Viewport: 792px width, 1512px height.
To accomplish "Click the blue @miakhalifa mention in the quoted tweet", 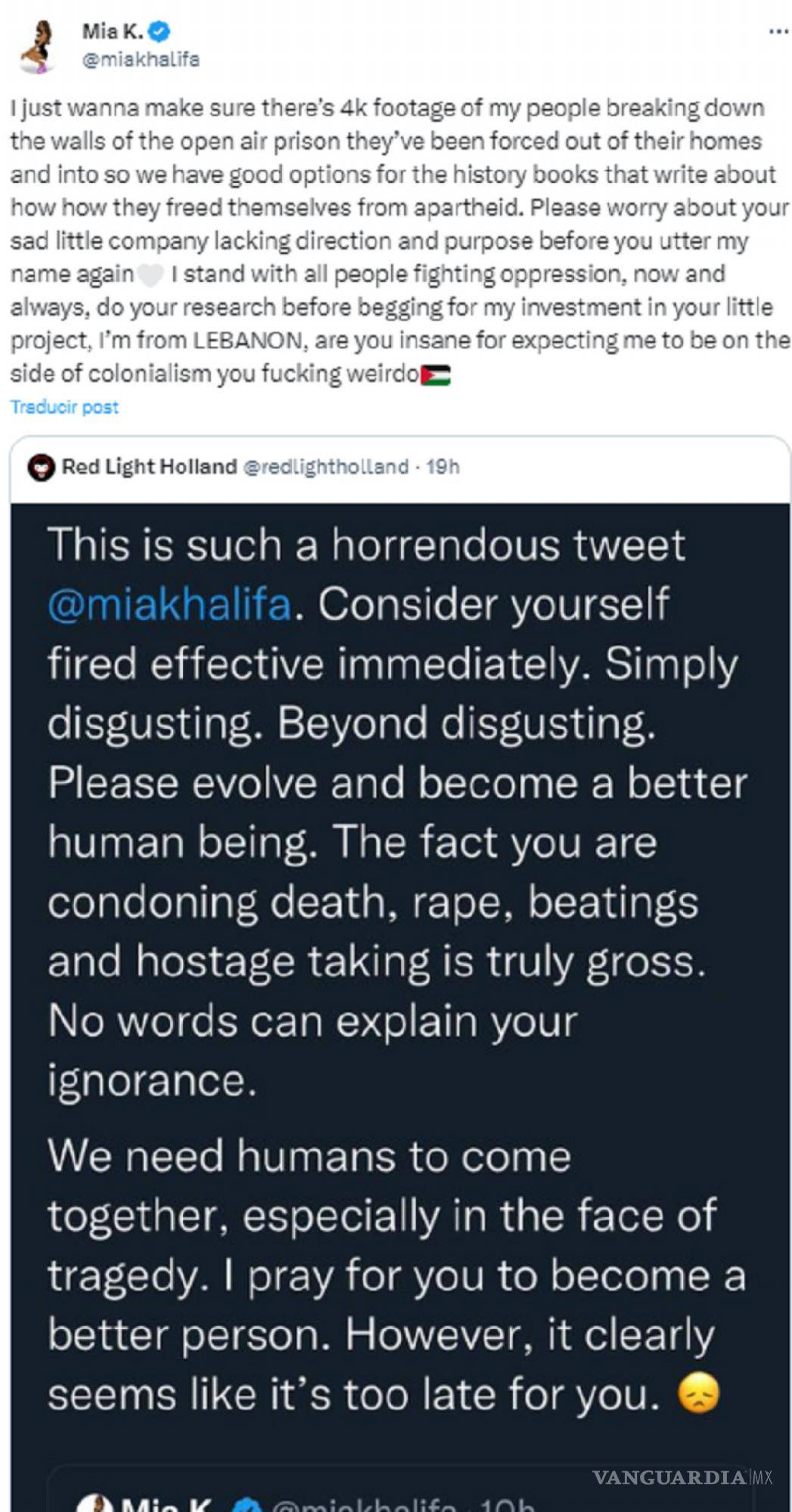I will point(169,605).
